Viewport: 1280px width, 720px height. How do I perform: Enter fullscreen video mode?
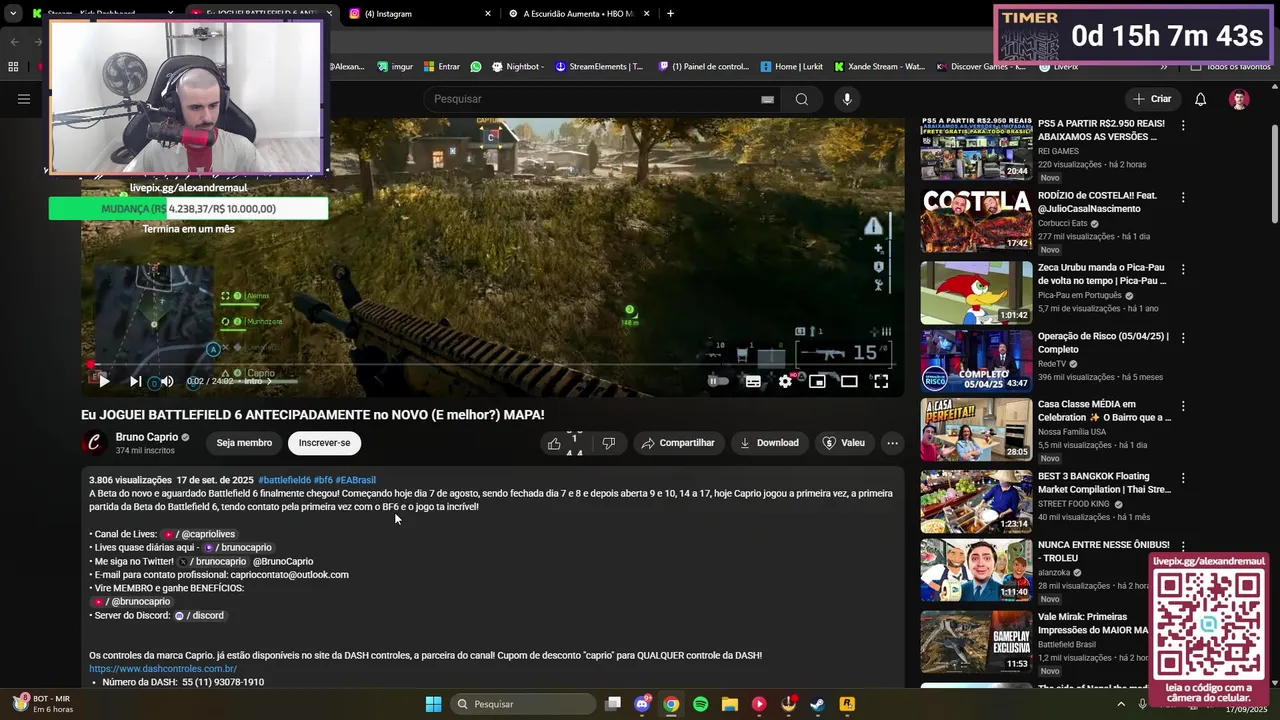881,381
